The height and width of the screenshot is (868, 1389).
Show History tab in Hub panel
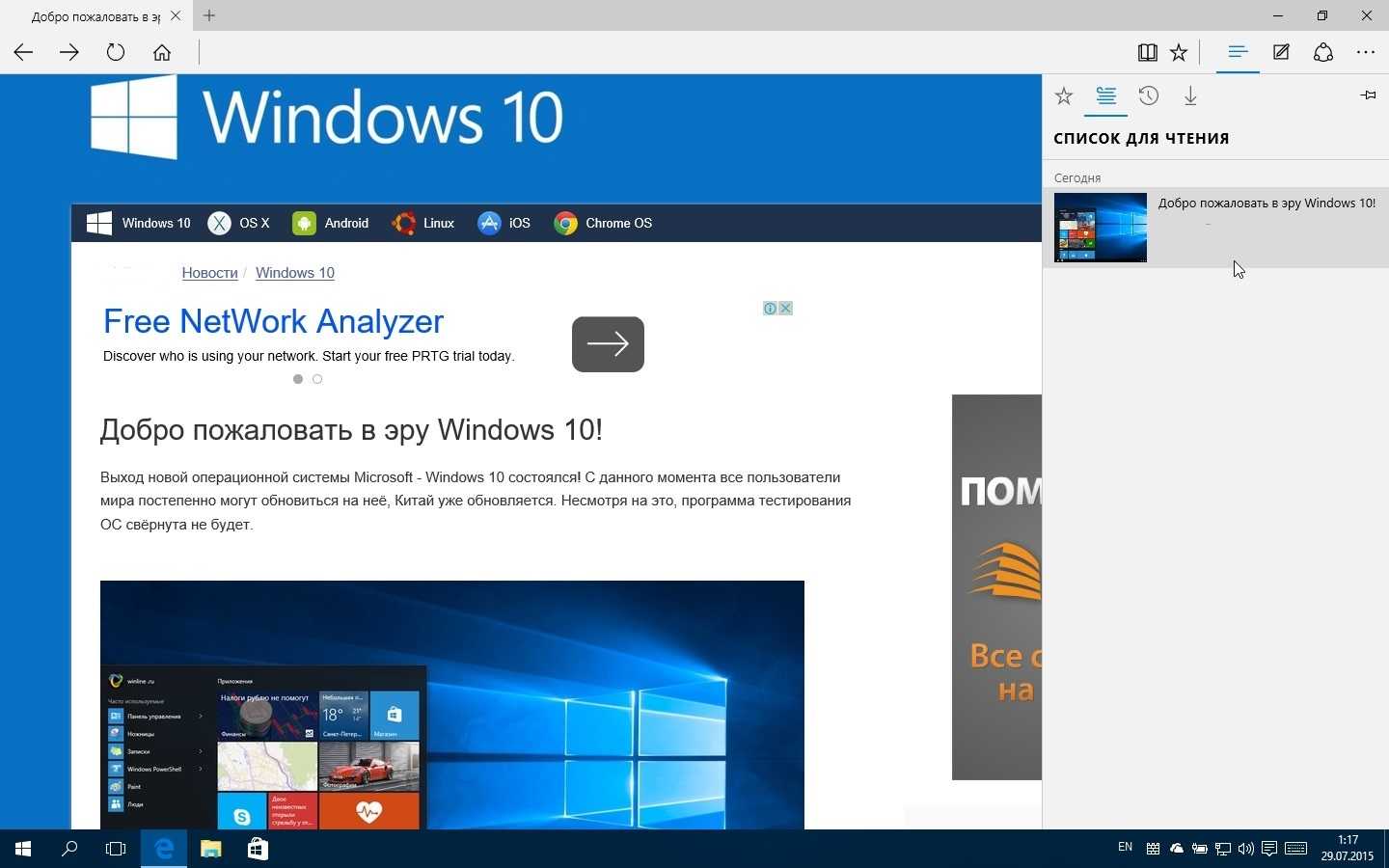tap(1148, 95)
